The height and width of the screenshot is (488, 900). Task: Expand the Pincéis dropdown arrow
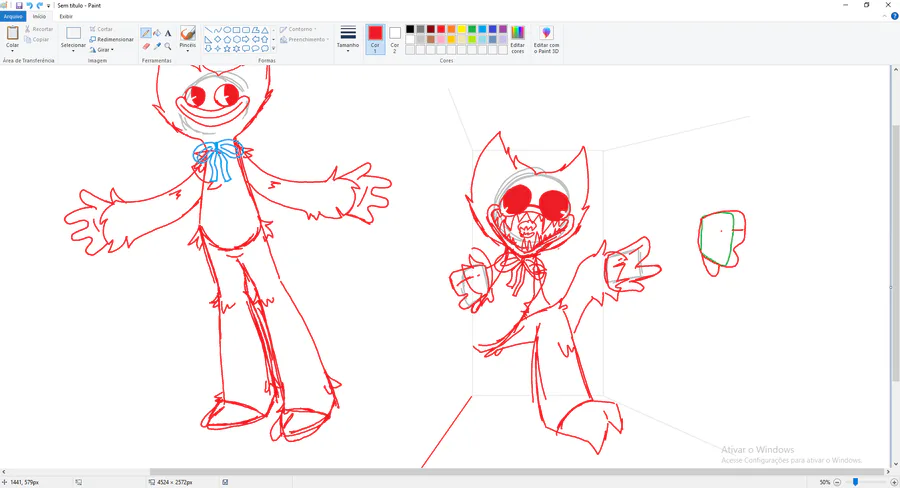point(188,51)
